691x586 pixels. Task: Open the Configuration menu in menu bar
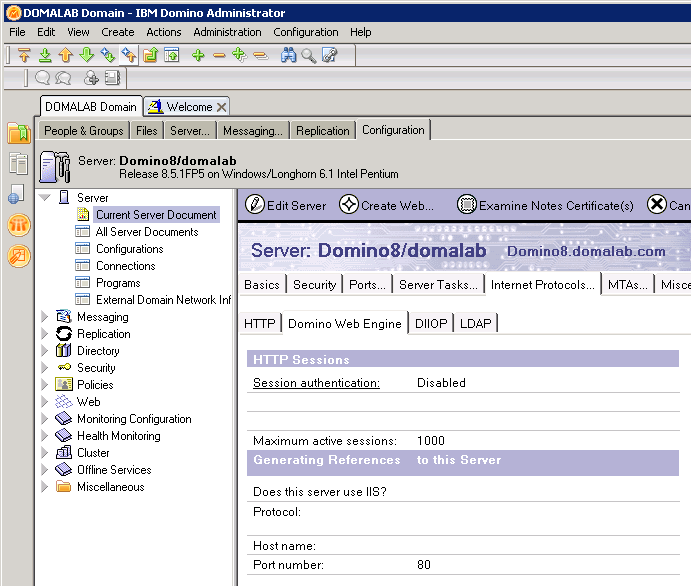tap(306, 32)
